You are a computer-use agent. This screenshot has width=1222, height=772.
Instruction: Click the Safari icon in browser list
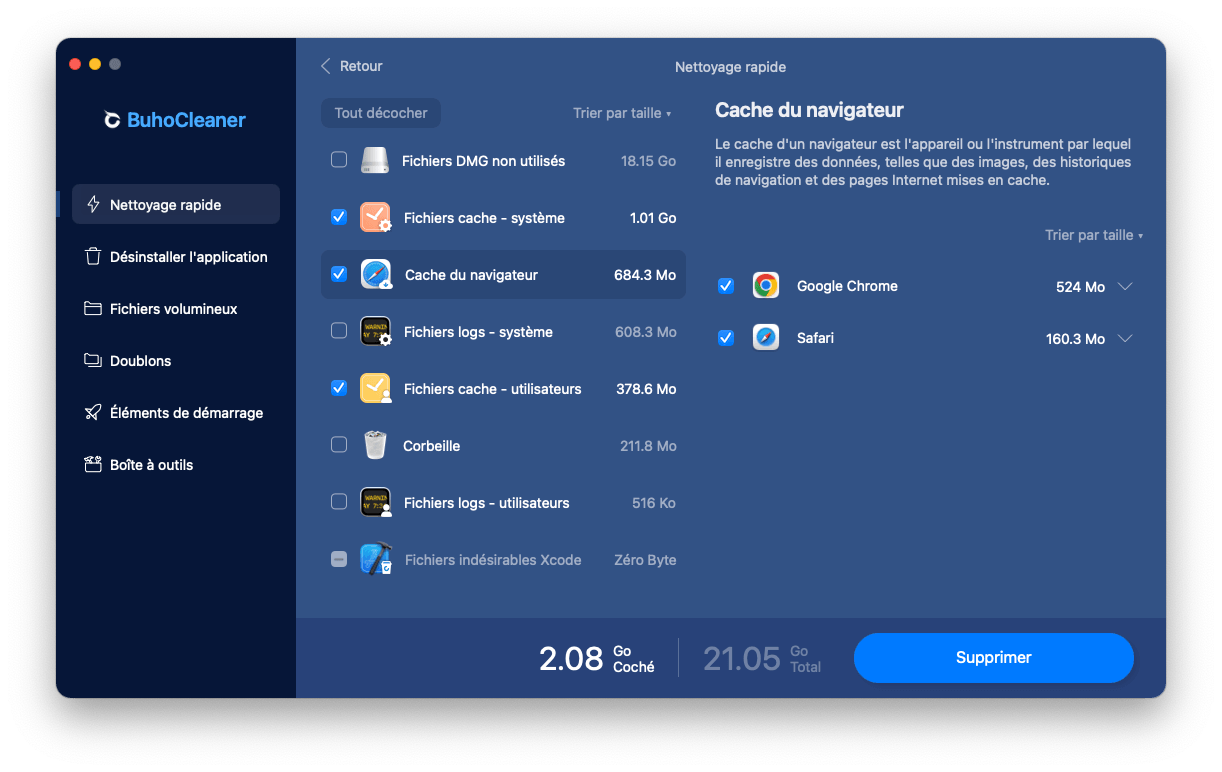click(x=766, y=338)
